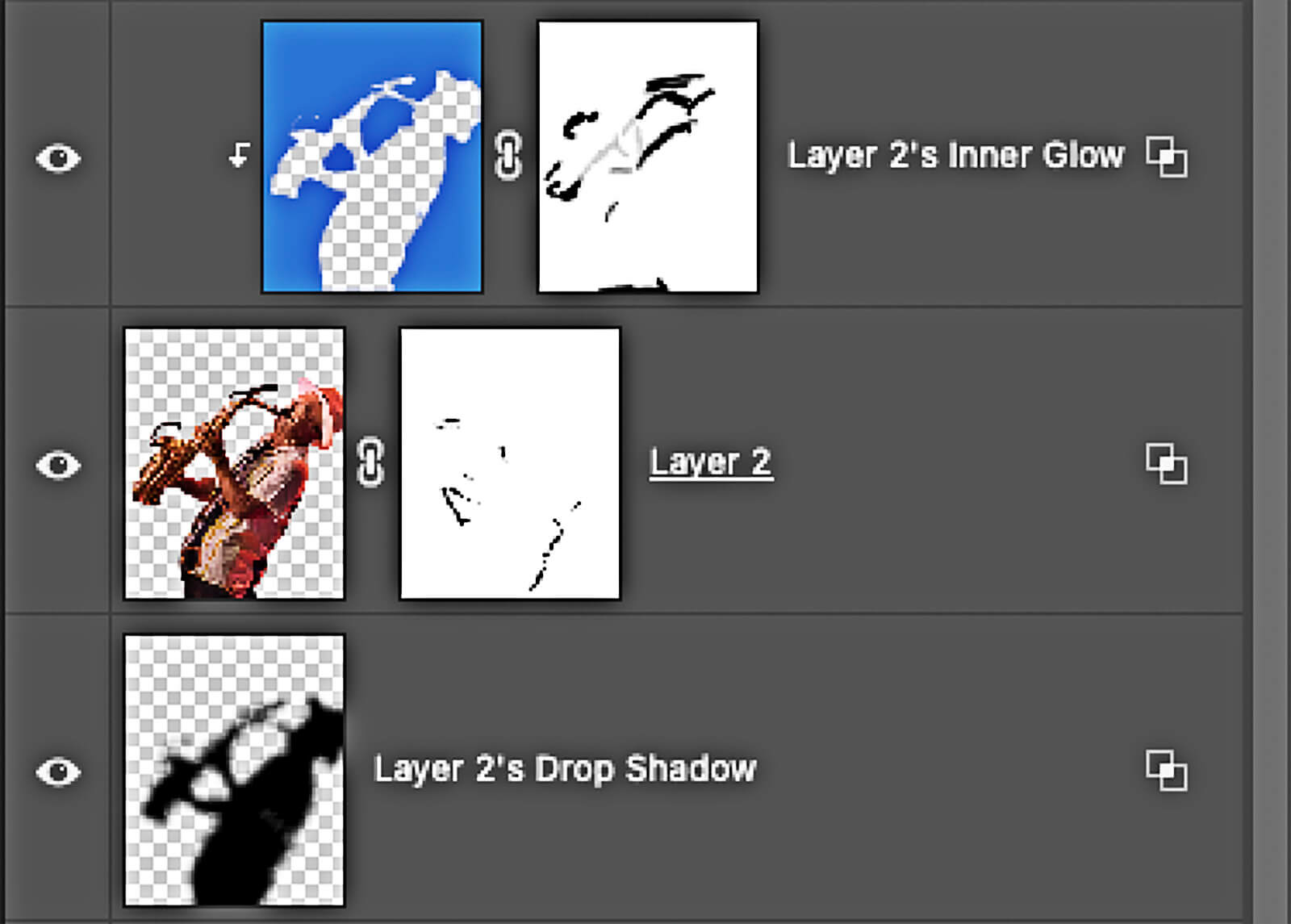Click the Layer 2's Drop Shadow layer name
This screenshot has height=924, width=1291.
tap(565, 768)
